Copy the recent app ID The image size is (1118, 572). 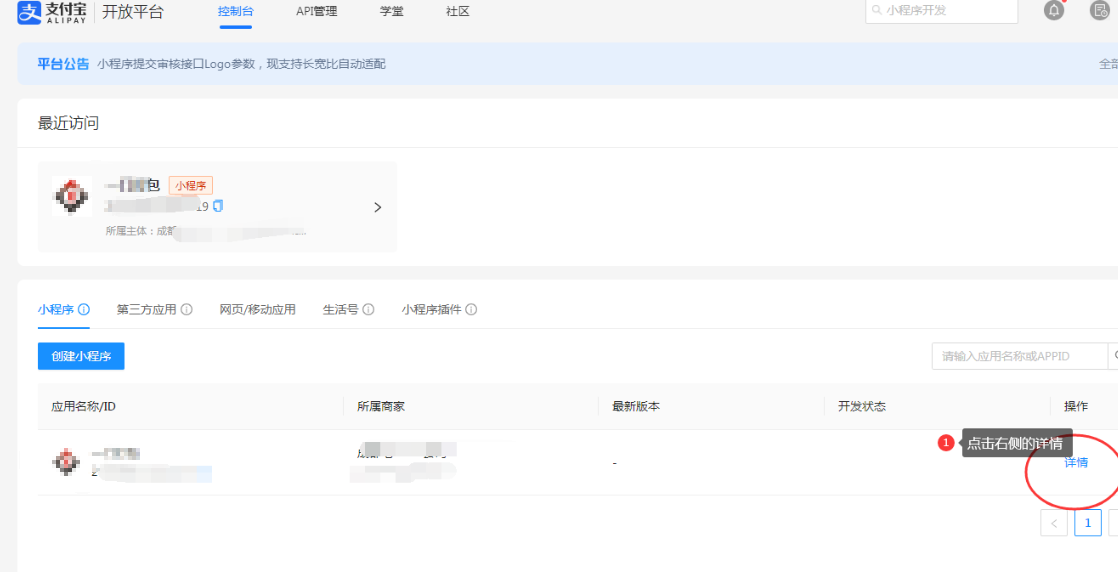point(218,206)
